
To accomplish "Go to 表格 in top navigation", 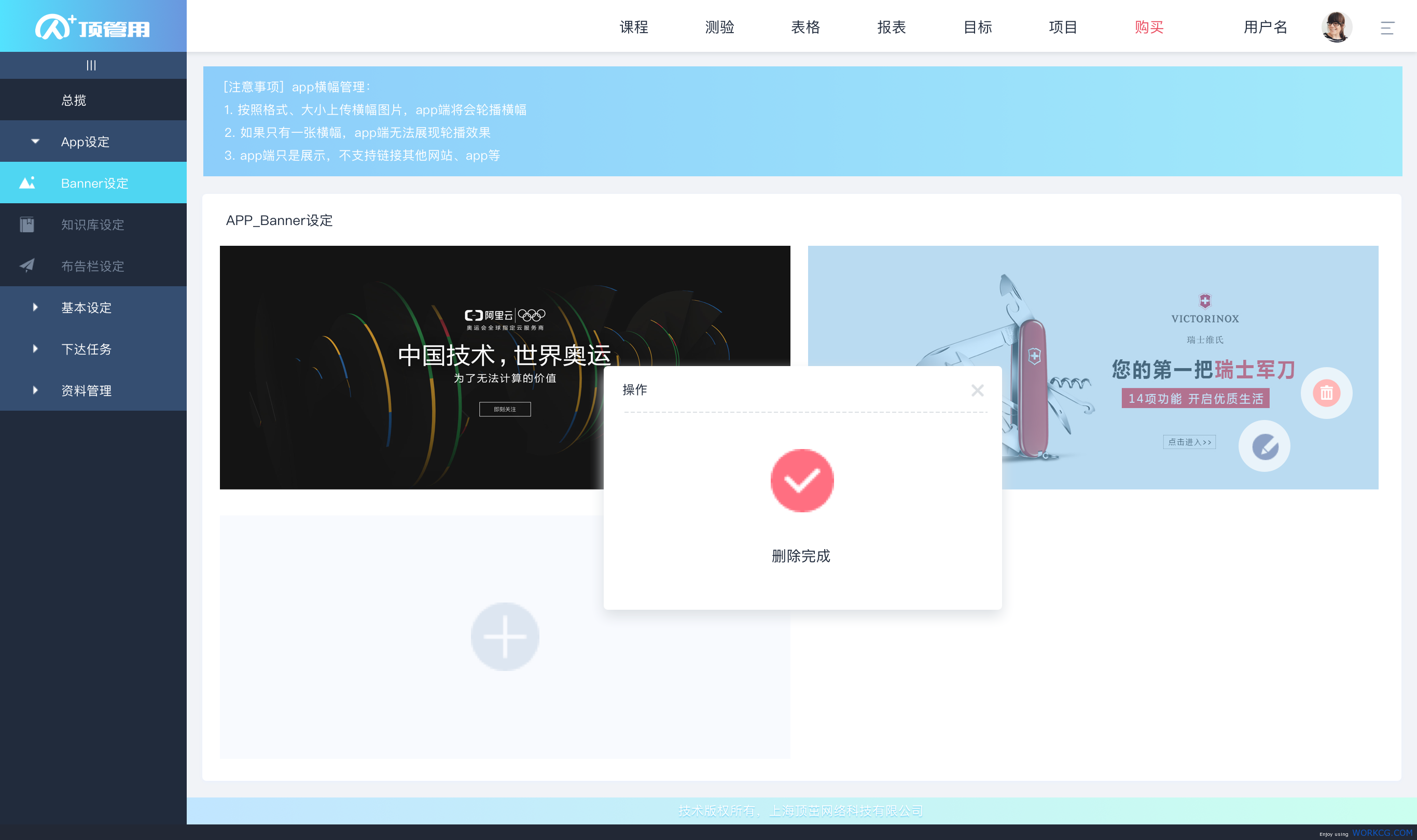I will tap(805, 27).
